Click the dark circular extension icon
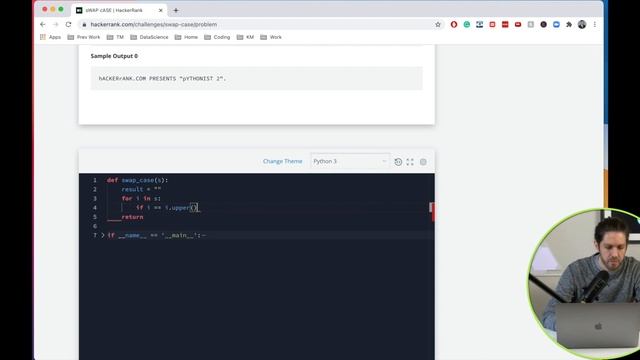Screen dimensions: 640x360 click(543, 24)
